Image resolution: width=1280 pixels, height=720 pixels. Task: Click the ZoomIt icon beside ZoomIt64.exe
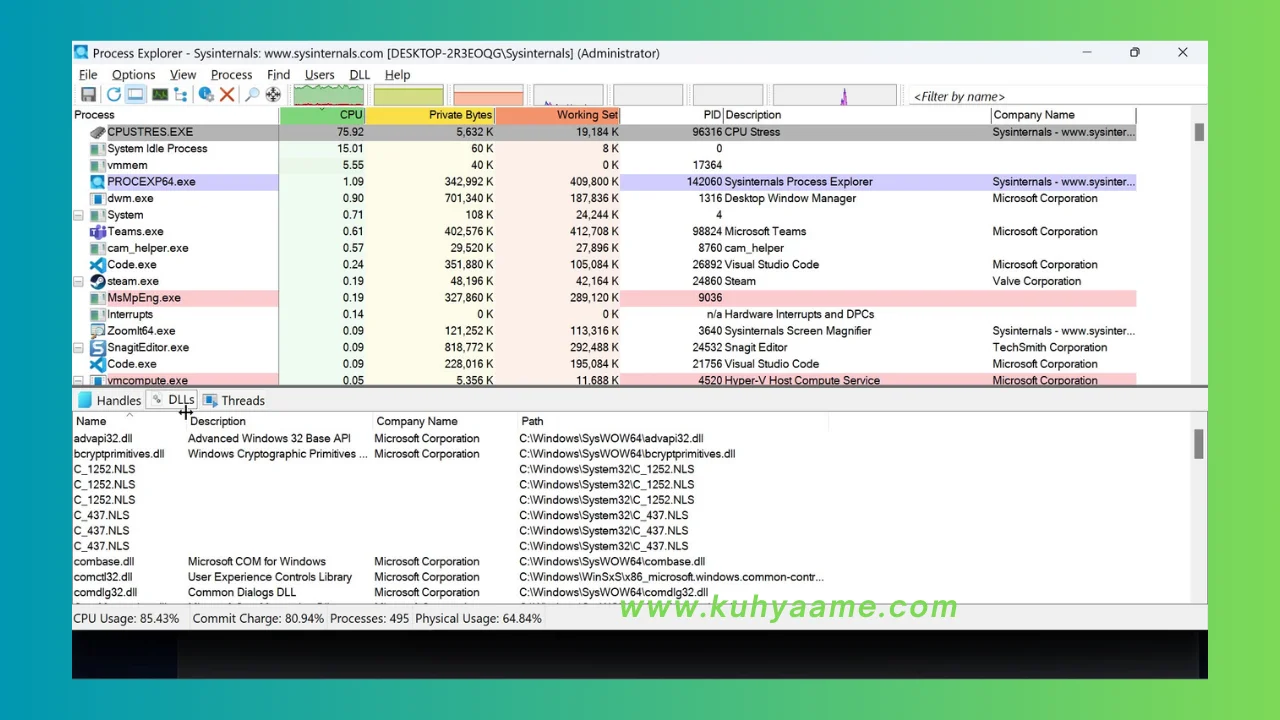(x=97, y=331)
